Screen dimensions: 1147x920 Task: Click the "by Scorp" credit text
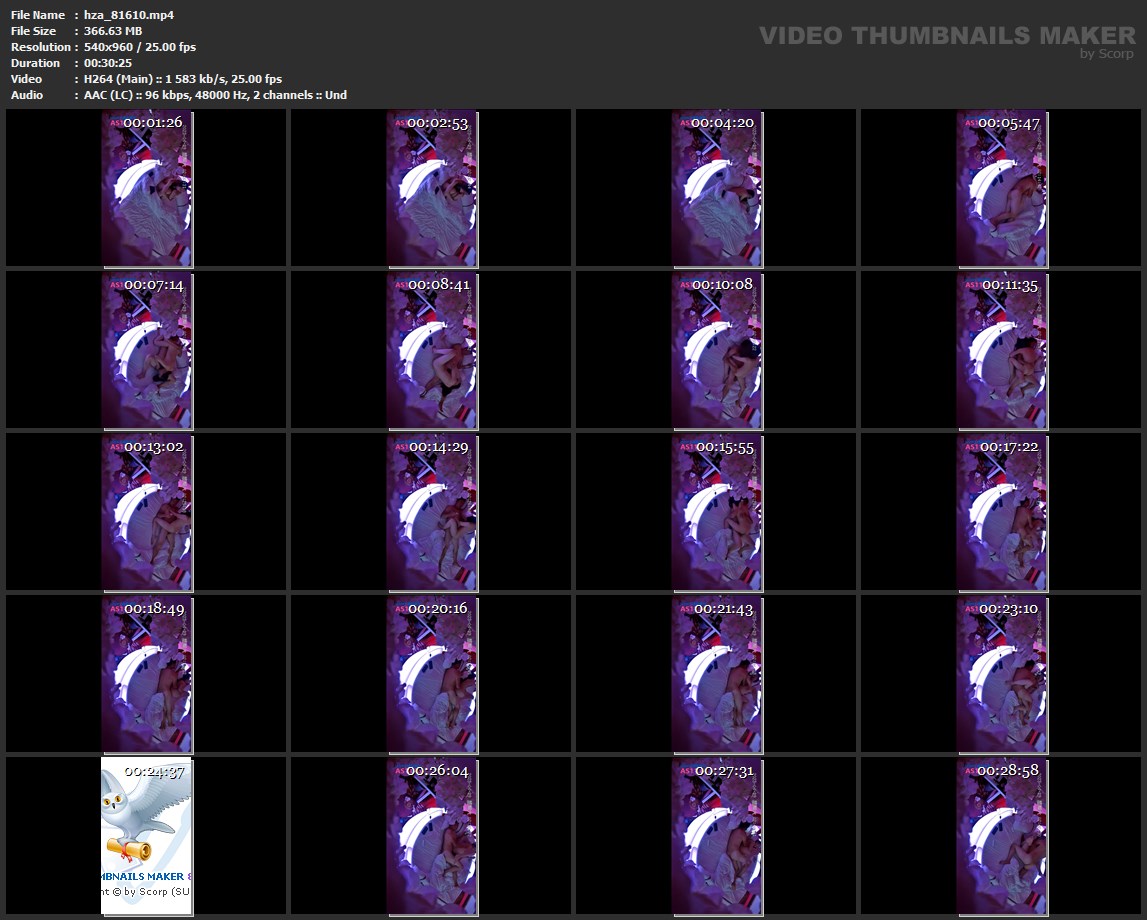(x=1107, y=54)
